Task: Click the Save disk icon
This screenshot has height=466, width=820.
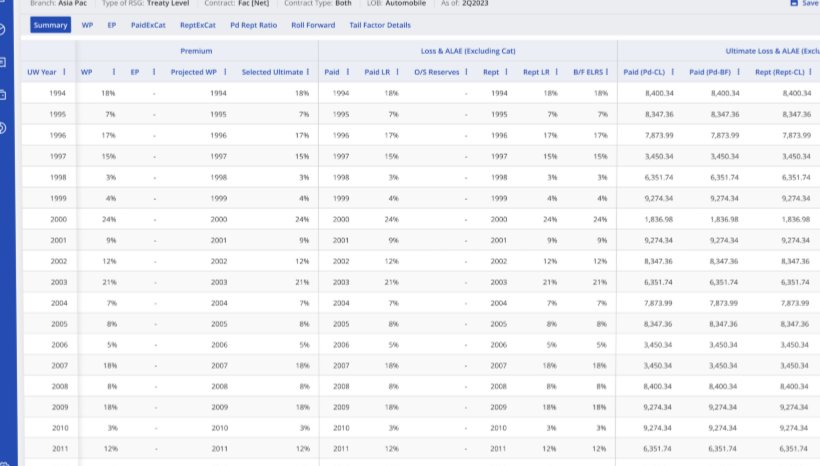Action: [794, 3]
